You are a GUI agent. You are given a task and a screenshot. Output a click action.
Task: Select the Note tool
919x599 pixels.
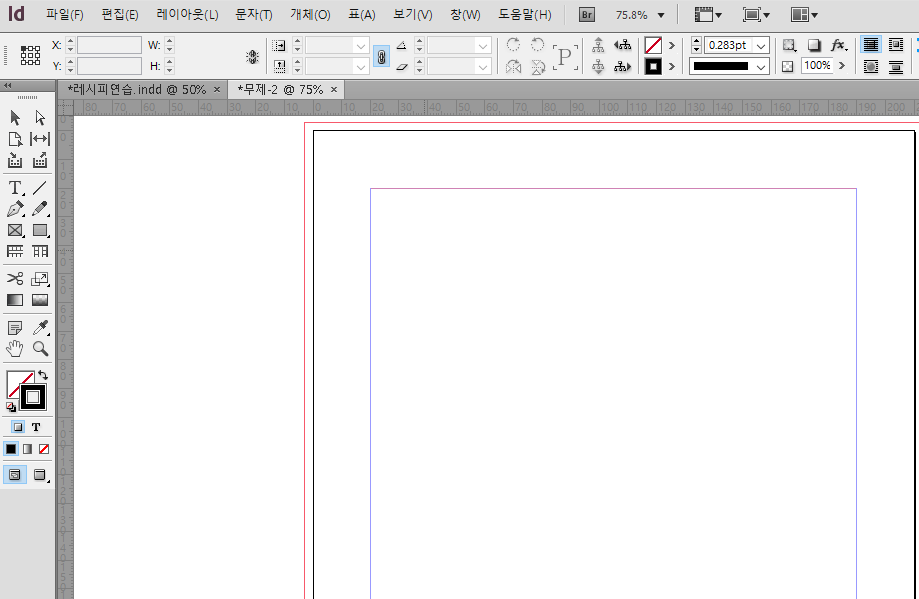pyautogui.click(x=15, y=328)
